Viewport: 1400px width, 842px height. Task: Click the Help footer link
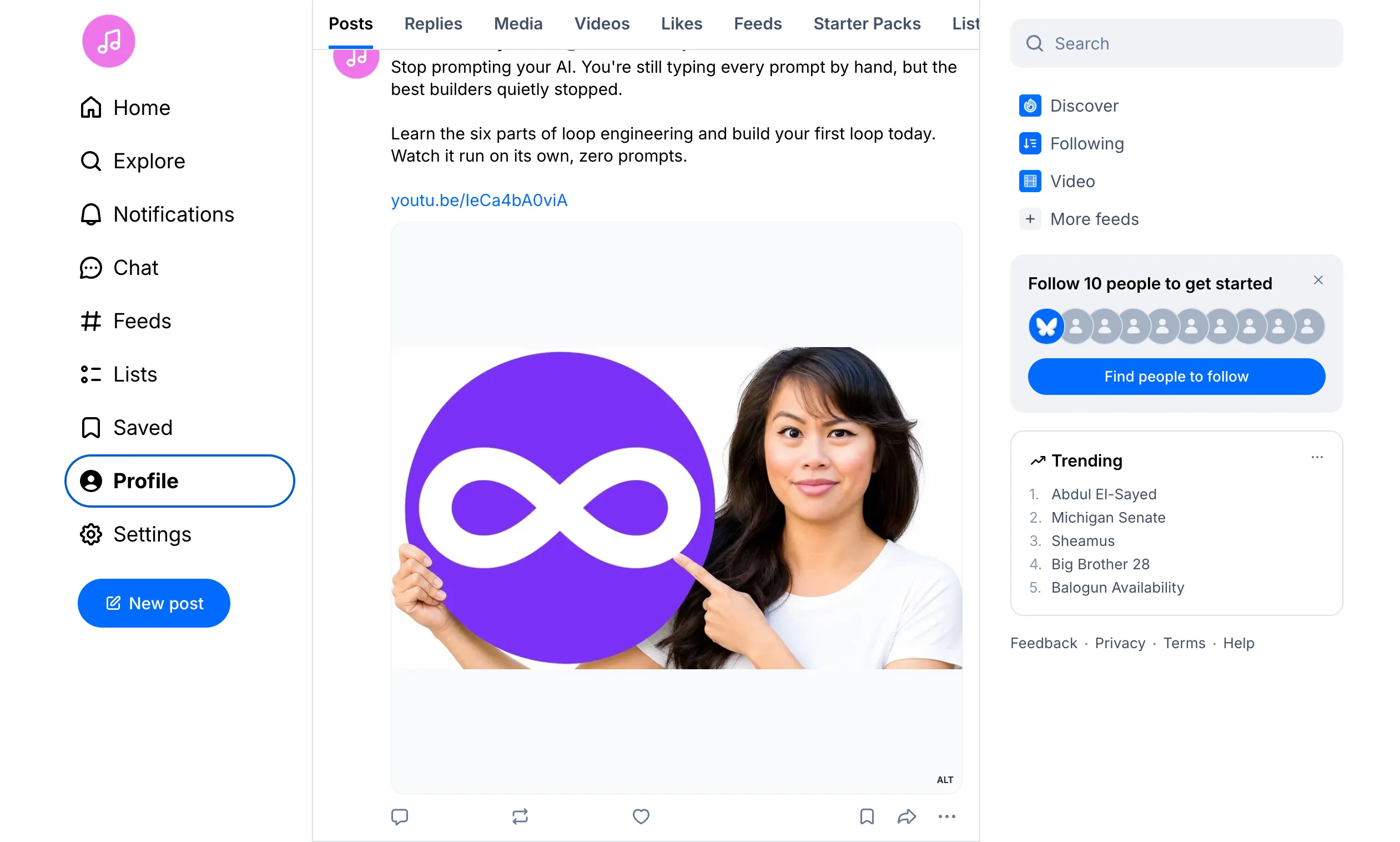[x=1238, y=643]
